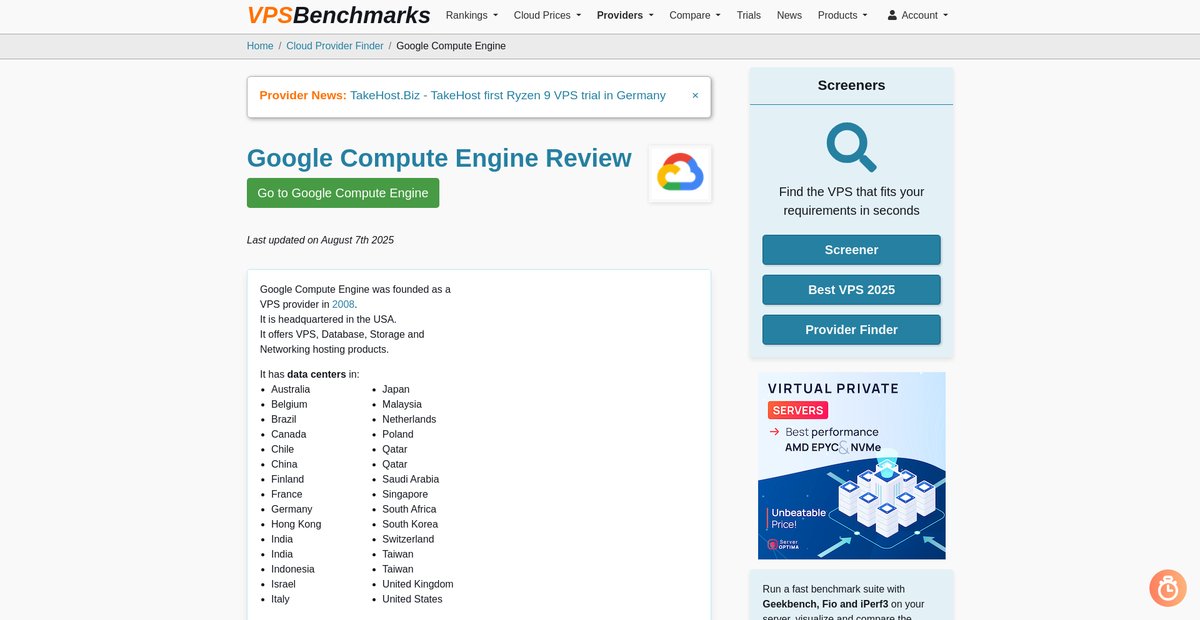1200x620 pixels.
Task: Open the Account dropdown menu
Action: [918, 15]
